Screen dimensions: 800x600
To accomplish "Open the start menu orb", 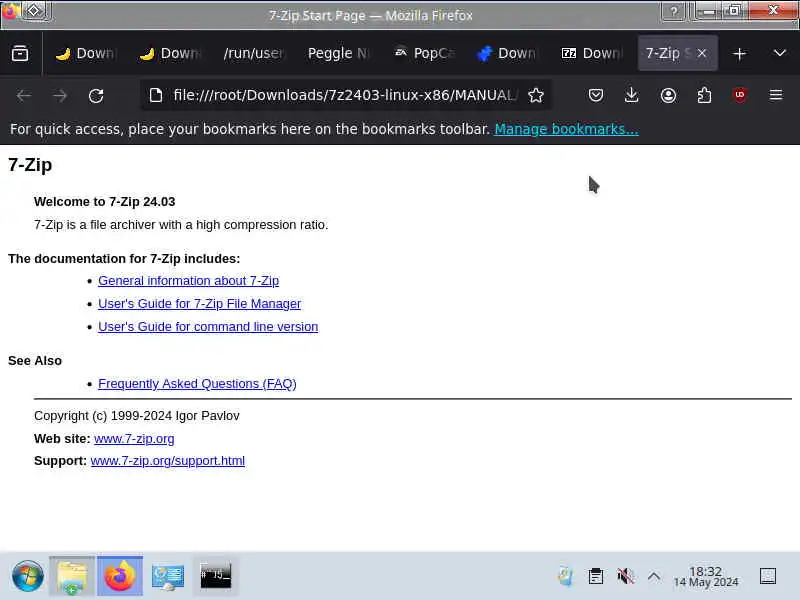I will [28, 576].
